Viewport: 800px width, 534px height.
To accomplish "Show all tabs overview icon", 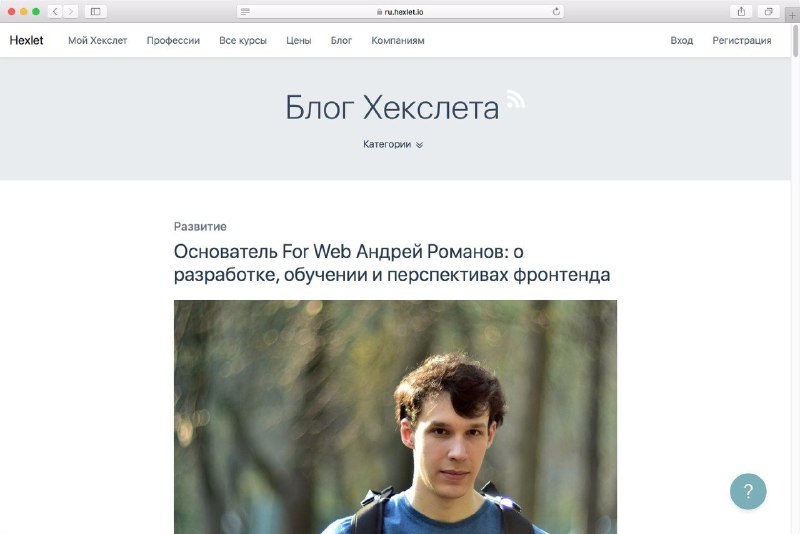I will coord(768,11).
